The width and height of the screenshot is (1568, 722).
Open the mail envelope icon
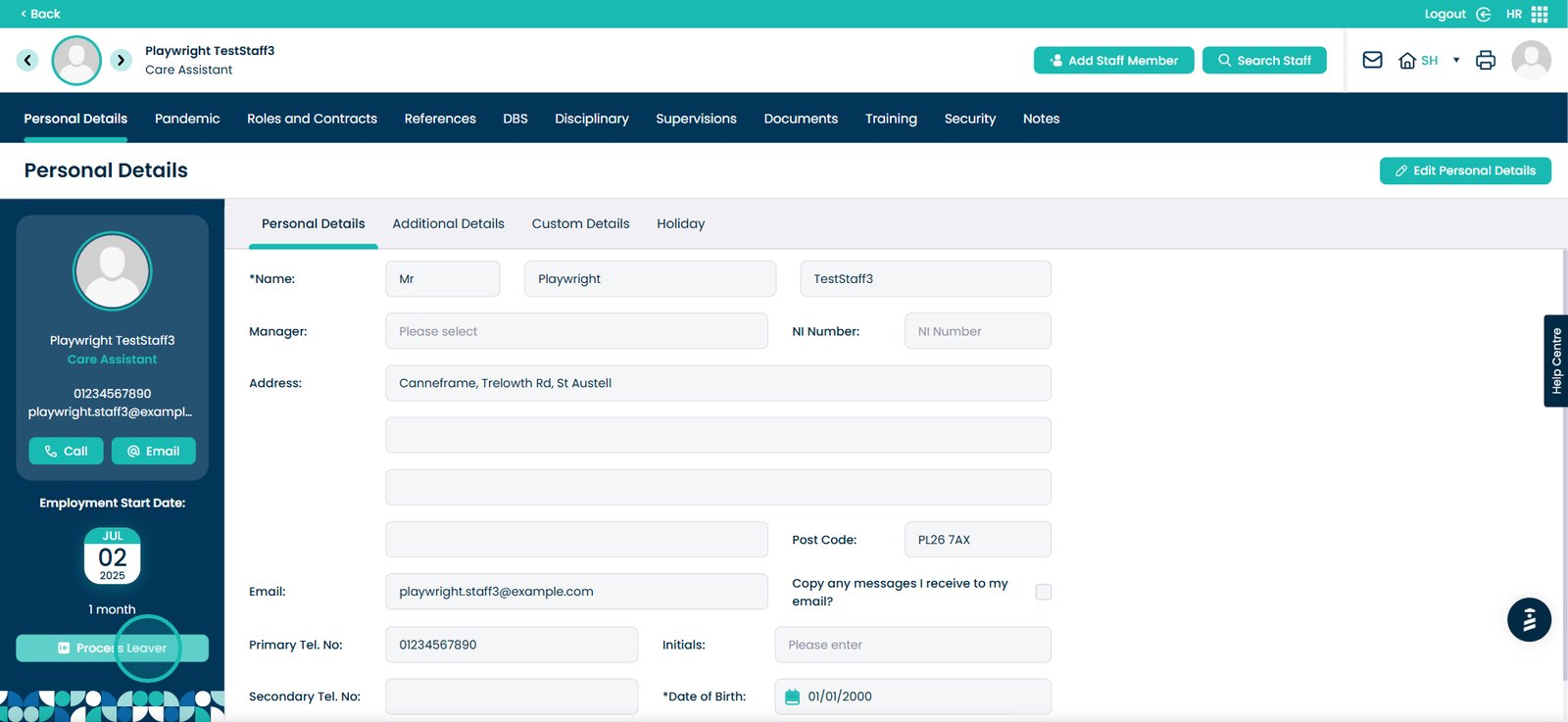1372,60
